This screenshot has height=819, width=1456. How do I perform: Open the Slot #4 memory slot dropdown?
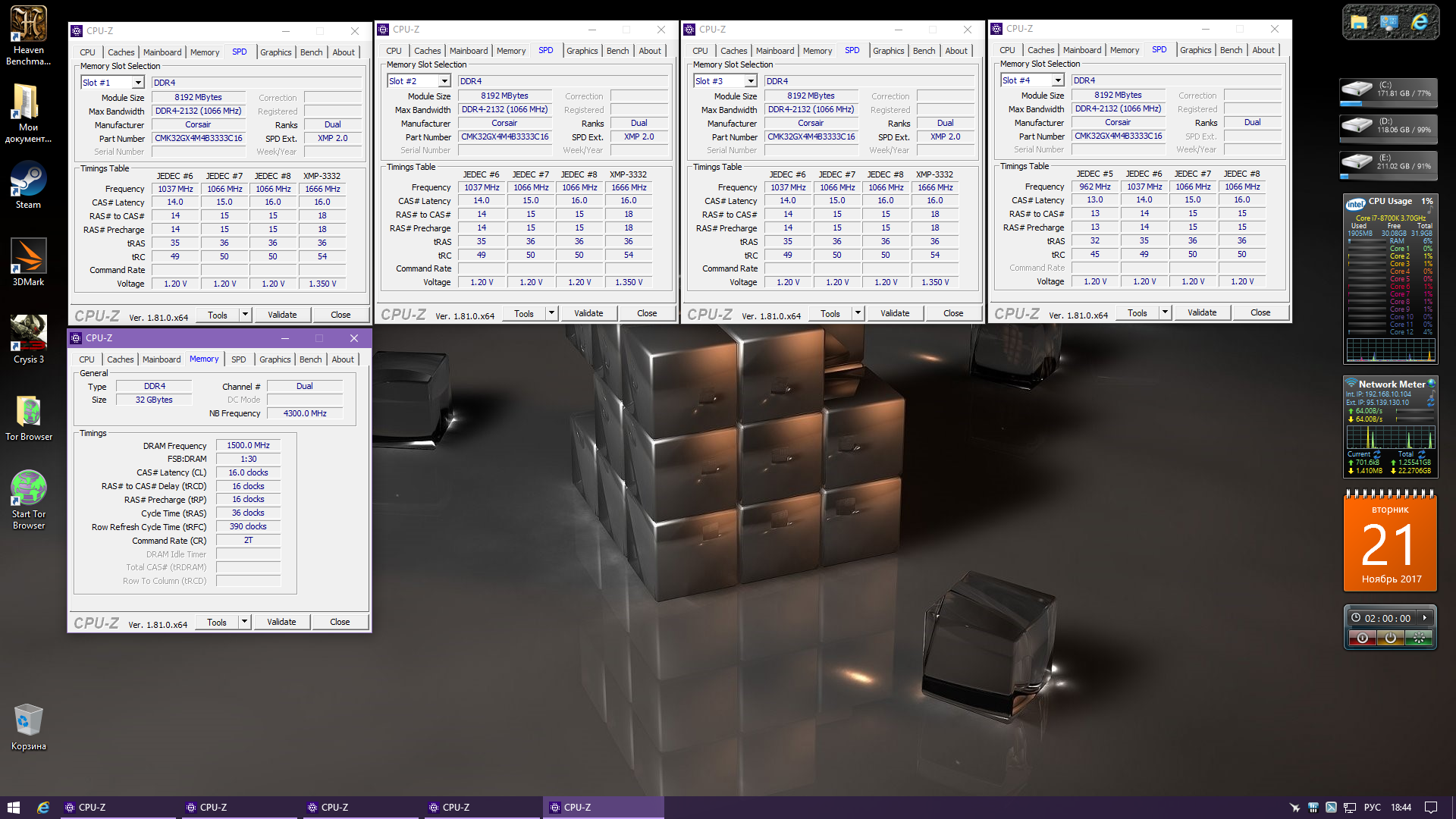1058,80
